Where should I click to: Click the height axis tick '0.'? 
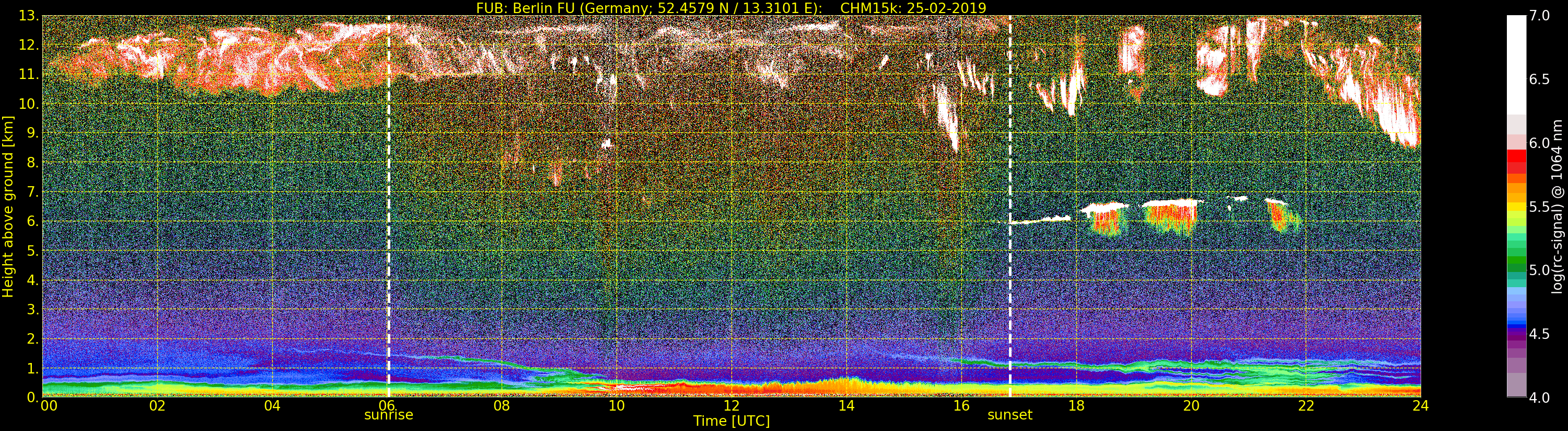tap(32, 398)
